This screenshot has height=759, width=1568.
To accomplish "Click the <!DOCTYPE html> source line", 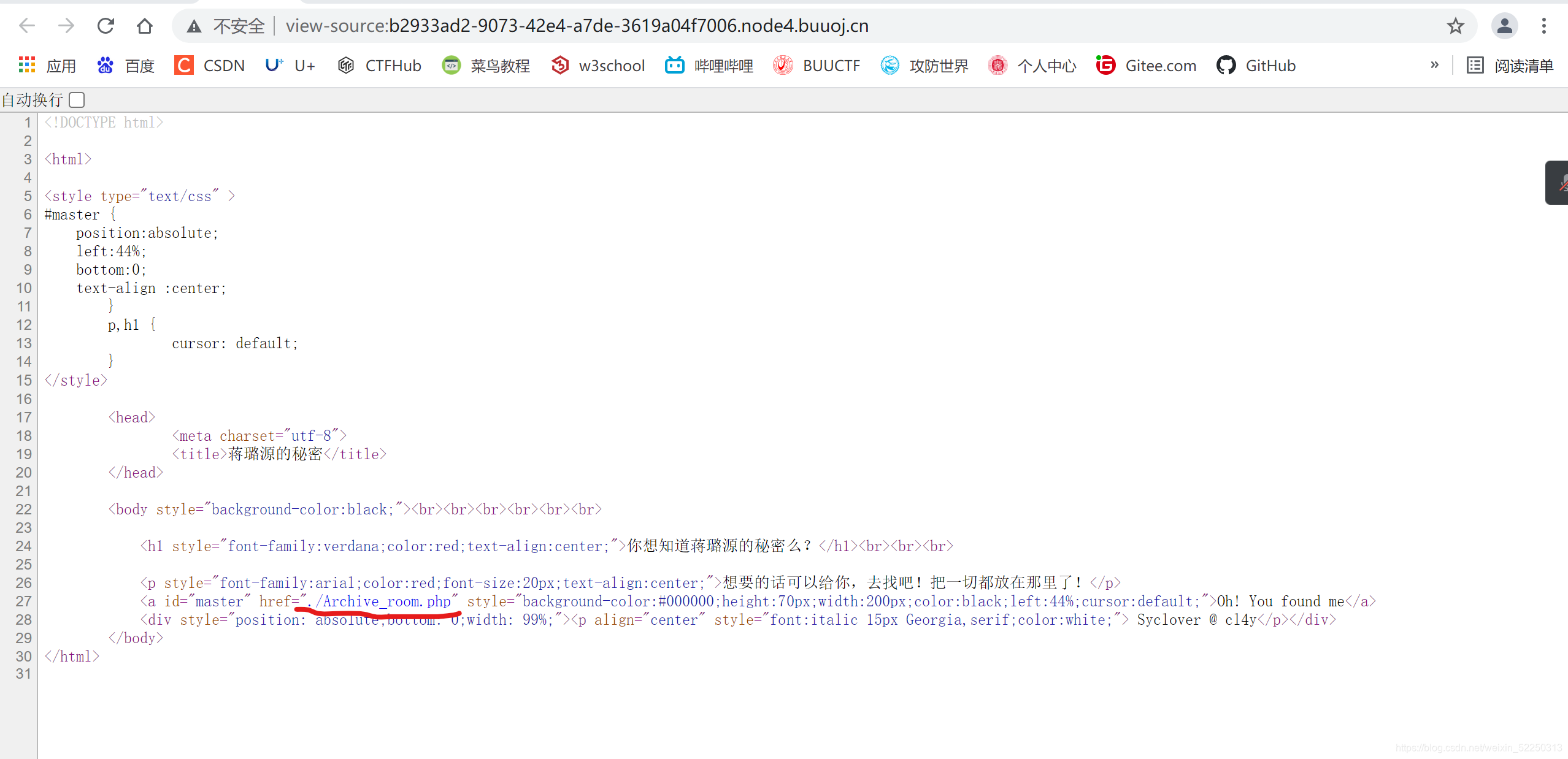I will coord(104,123).
